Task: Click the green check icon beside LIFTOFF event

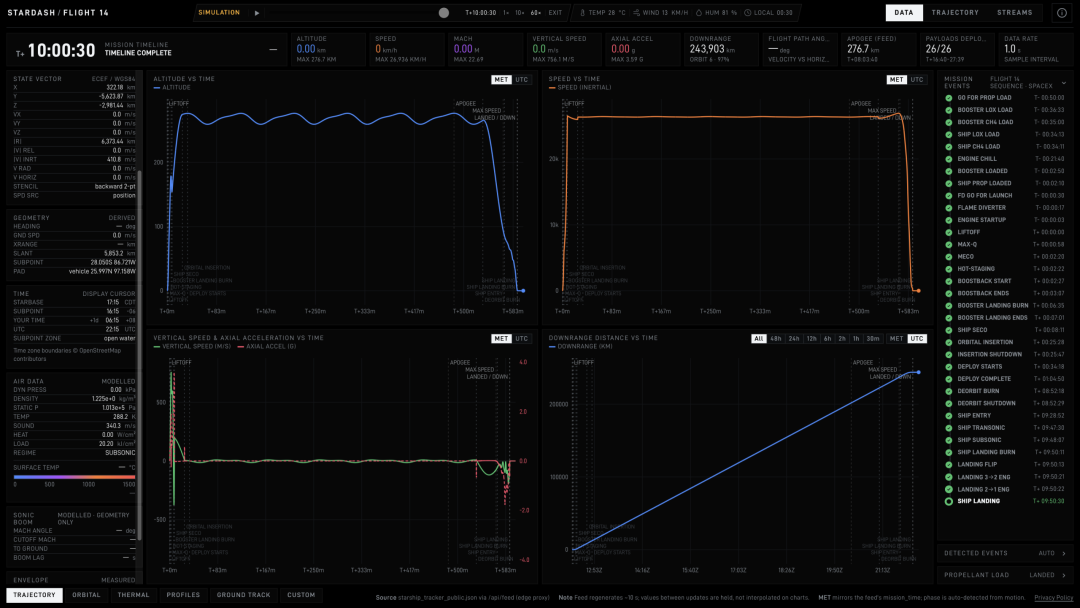Action: [x=948, y=232]
